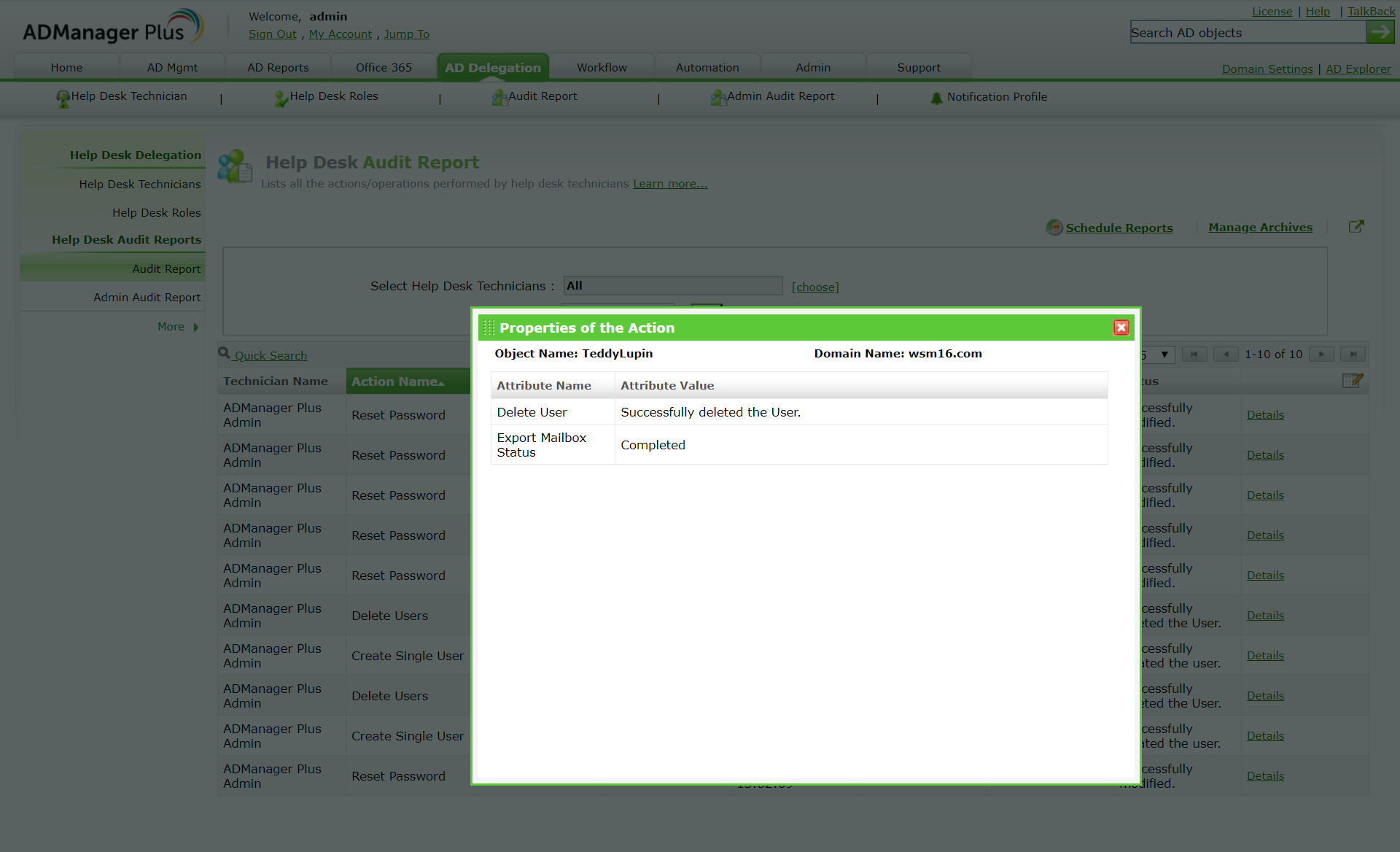Click the Notification Profile bell icon
Screen dimensions: 1400x852
coord(936,98)
